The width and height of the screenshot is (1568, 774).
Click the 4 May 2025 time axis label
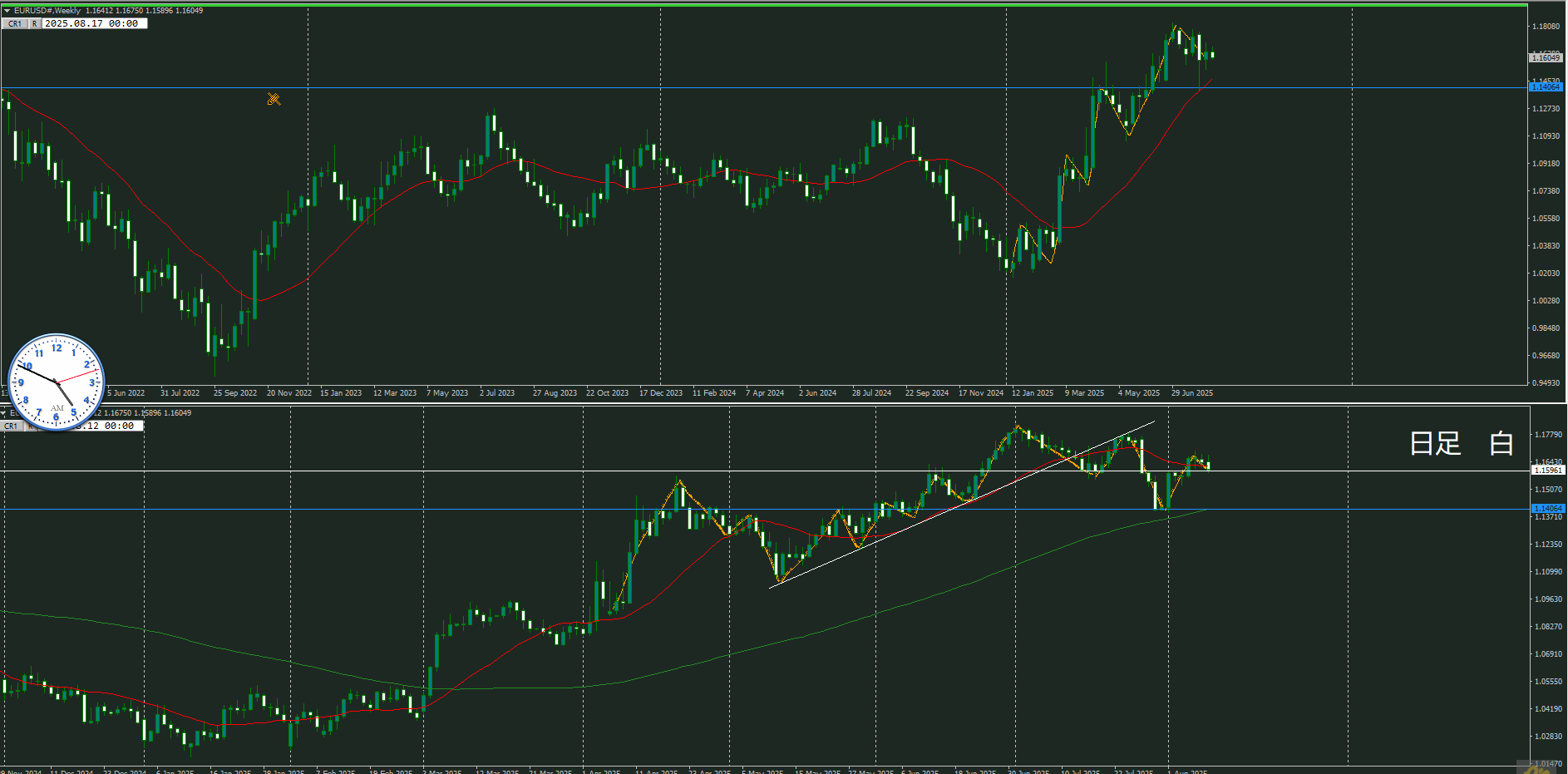click(1138, 393)
